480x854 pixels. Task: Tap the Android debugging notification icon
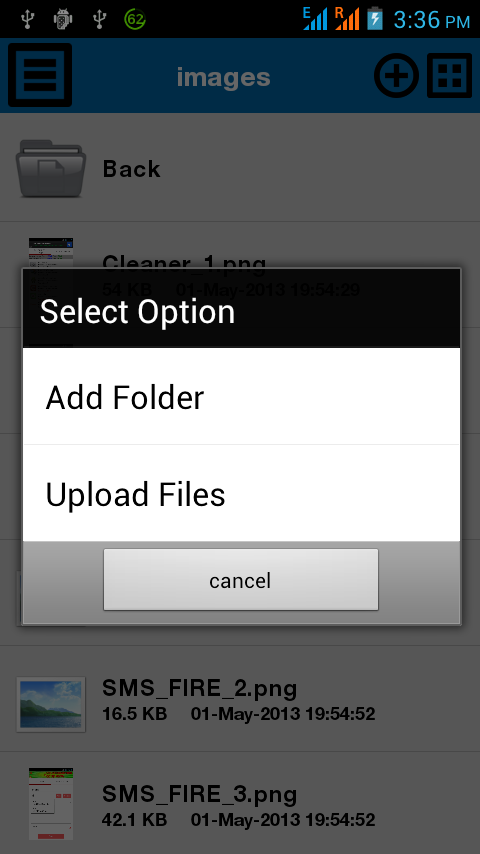[63, 20]
